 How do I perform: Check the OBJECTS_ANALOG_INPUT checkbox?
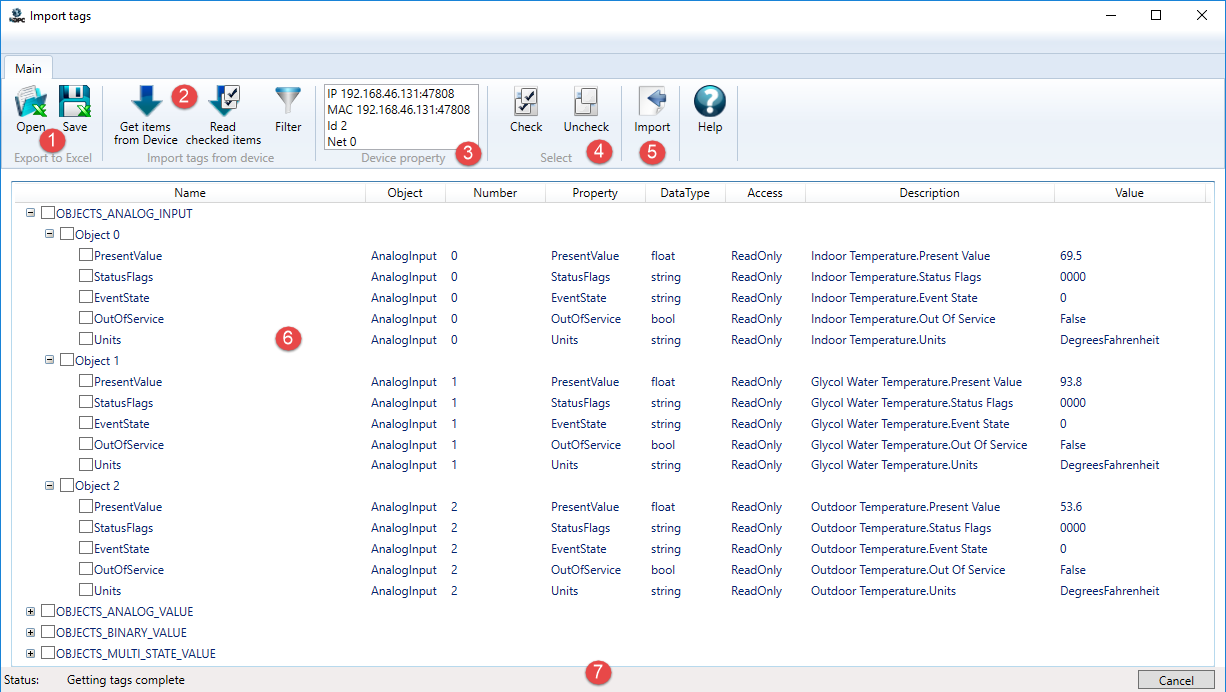click(x=48, y=214)
